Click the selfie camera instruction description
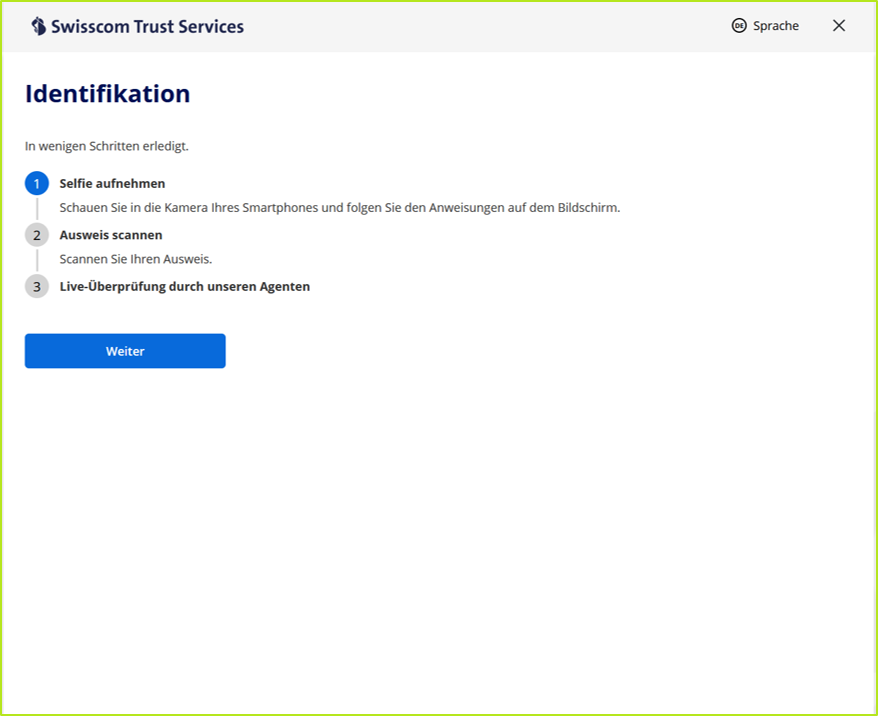The width and height of the screenshot is (878, 716). pos(339,208)
